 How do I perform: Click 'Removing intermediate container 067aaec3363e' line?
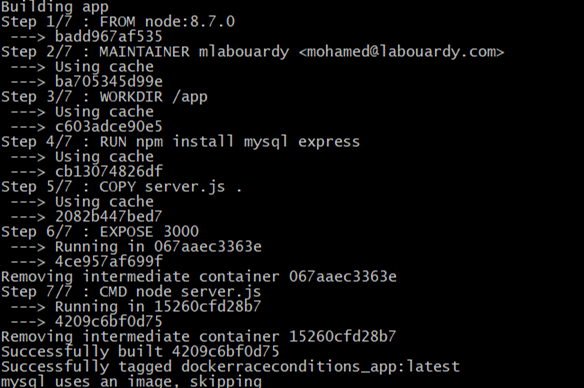pyautogui.click(x=199, y=277)
